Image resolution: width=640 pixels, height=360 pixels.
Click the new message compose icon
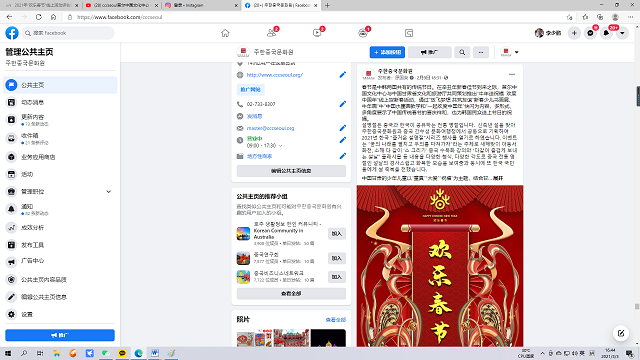(621, 333)
